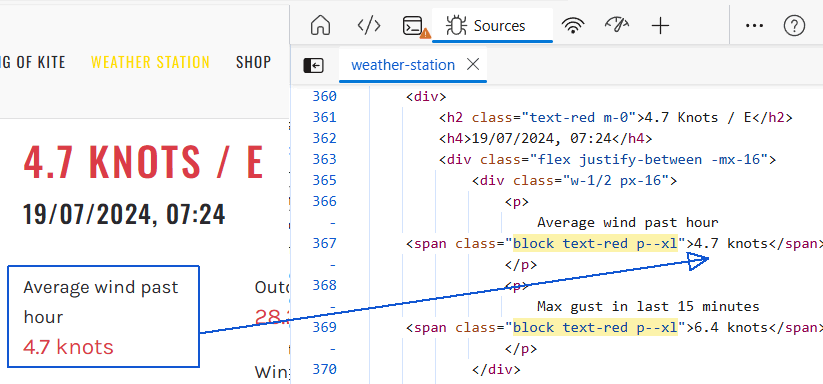Viewport: 823px width, 384px height.
Task: Toggle the Sources navigator sidebar
Action: pyautogui.click(x=313, y=65)
